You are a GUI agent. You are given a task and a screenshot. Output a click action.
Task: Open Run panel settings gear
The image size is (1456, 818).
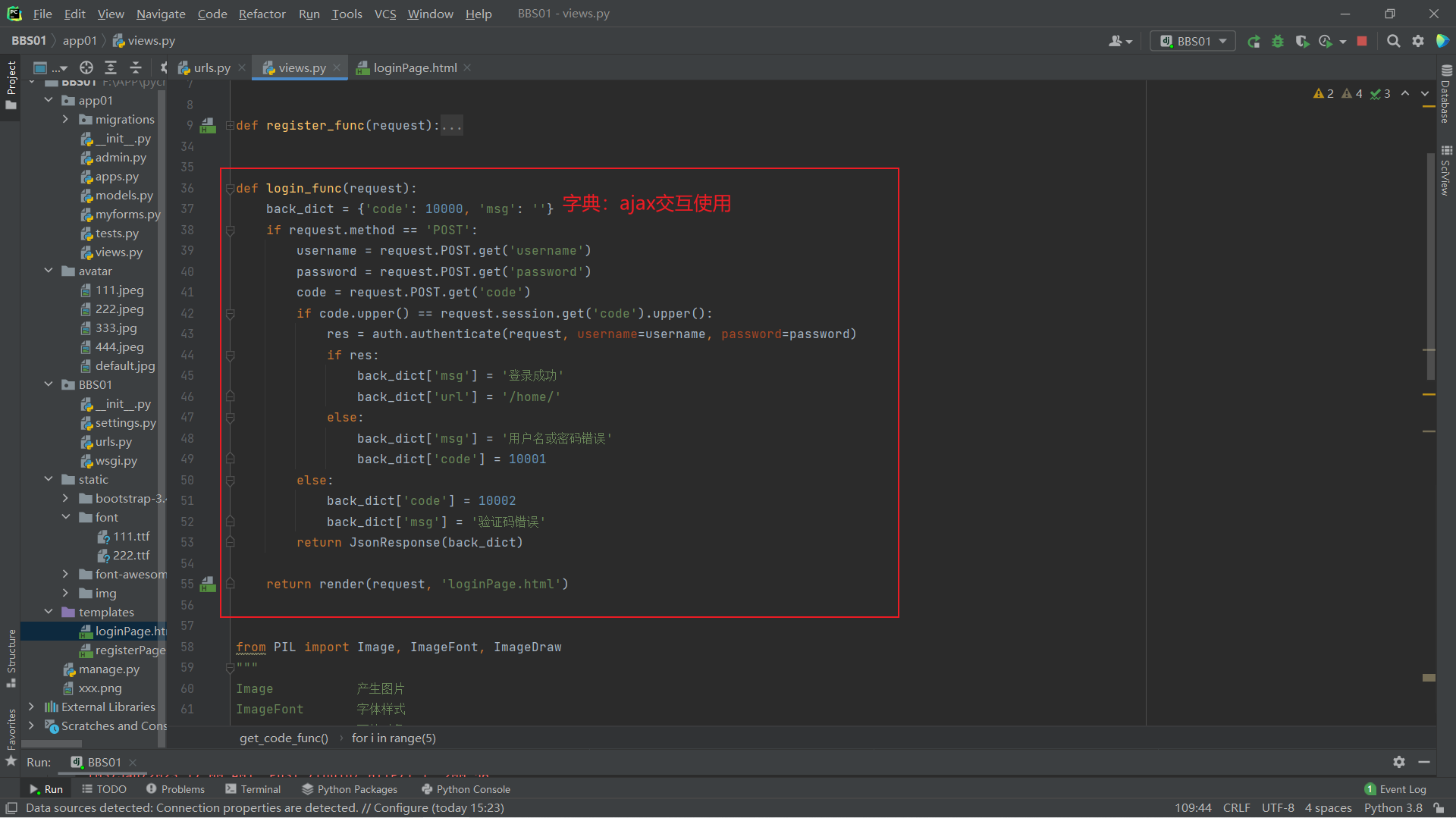point(1399,762)
